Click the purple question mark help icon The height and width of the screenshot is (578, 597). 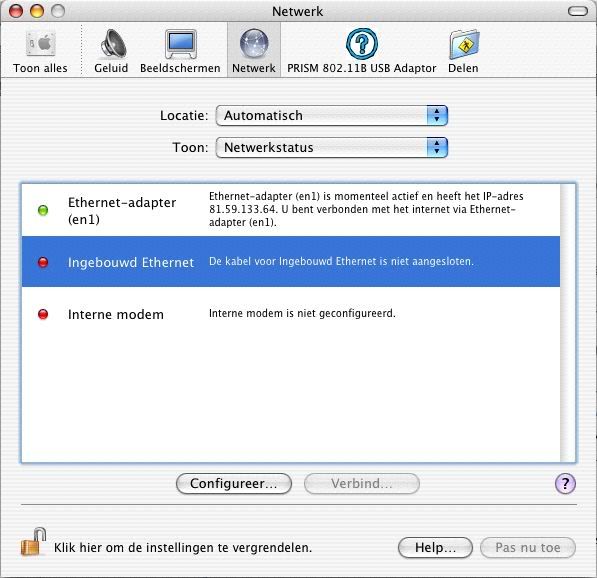(x=565, y=484)
